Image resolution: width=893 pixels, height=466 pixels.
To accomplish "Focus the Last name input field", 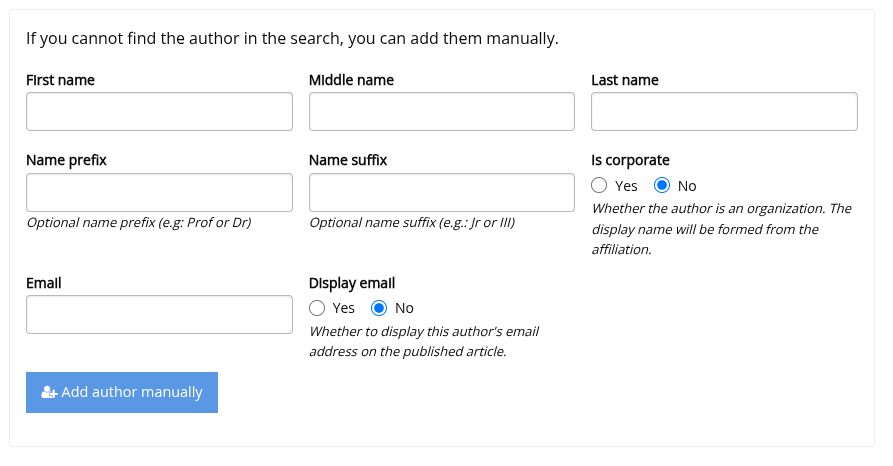I will (x=724, y=112).
